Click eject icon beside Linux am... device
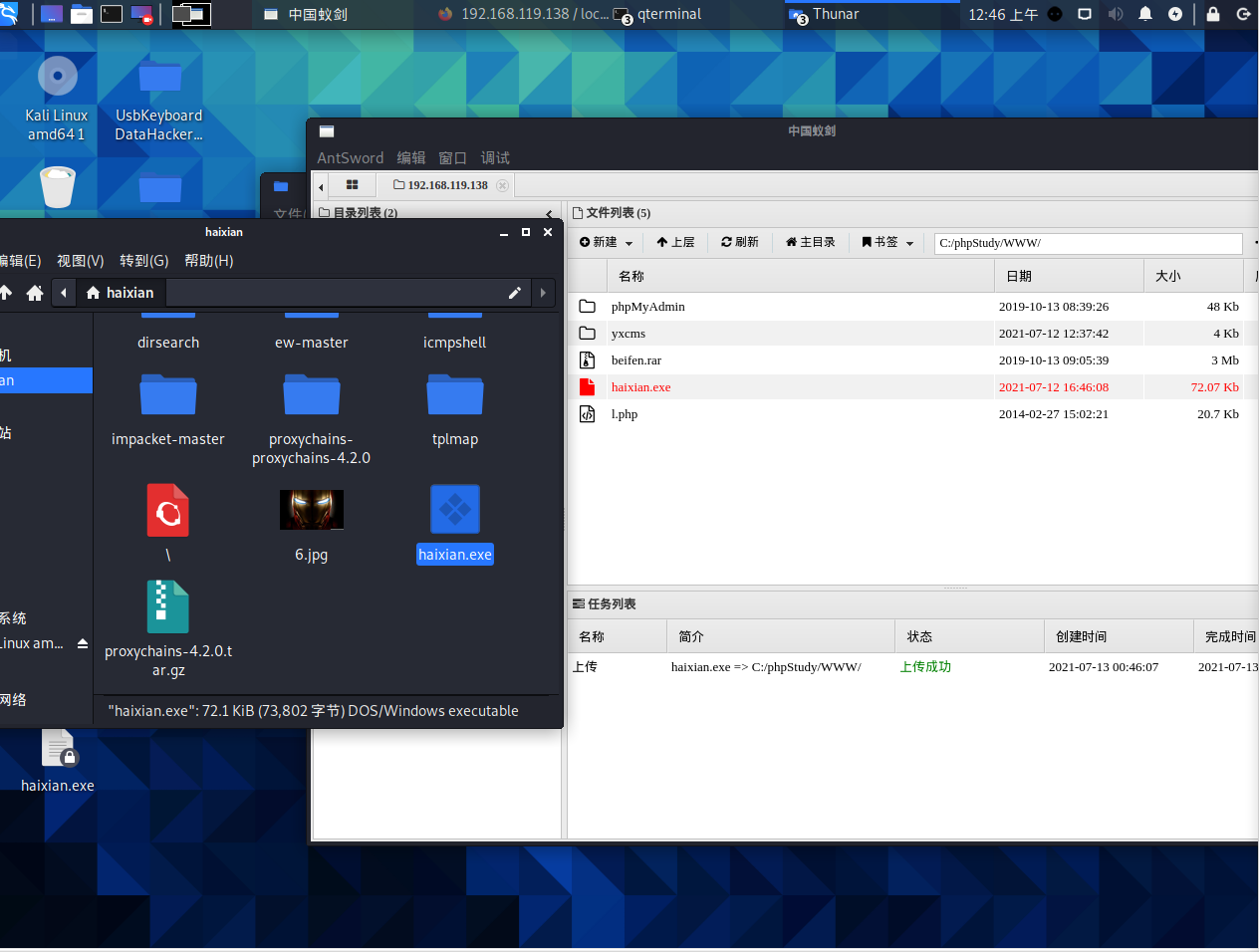Screen dimensions: 1259x952 click(x=83, y=643)
